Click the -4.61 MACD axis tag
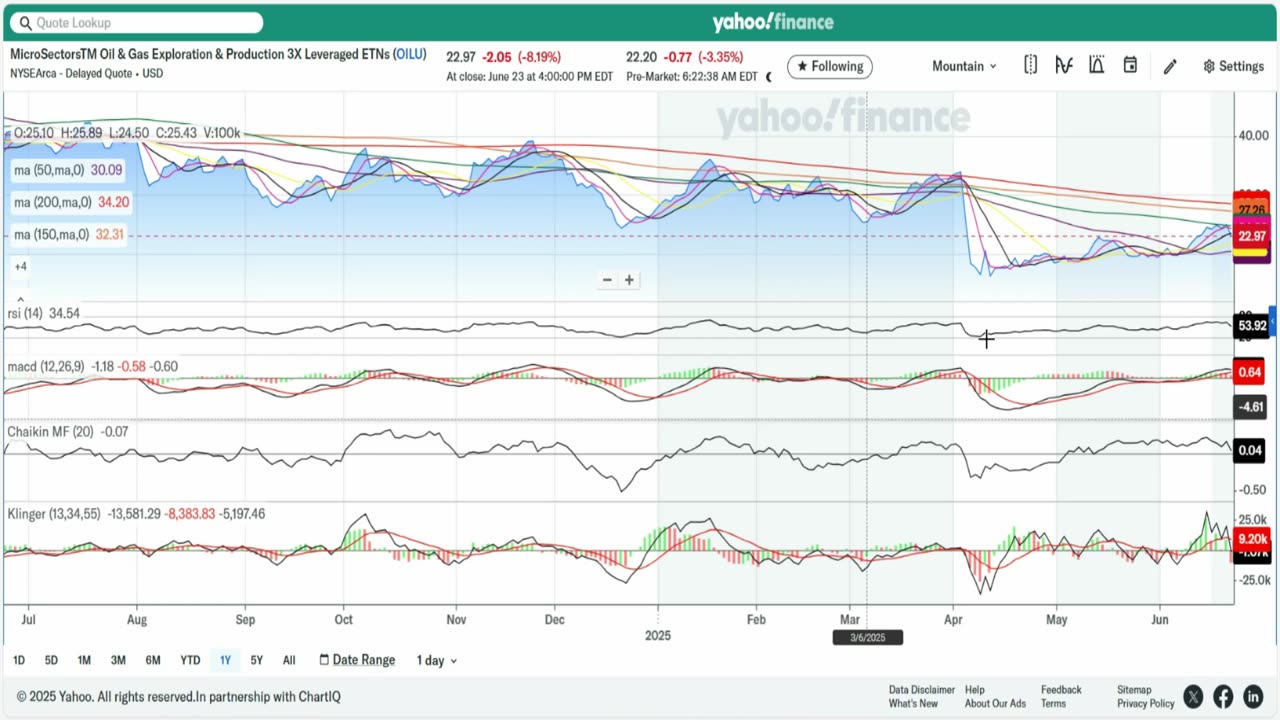Viewport: 1280px width, 720px height. (1252, 408)
